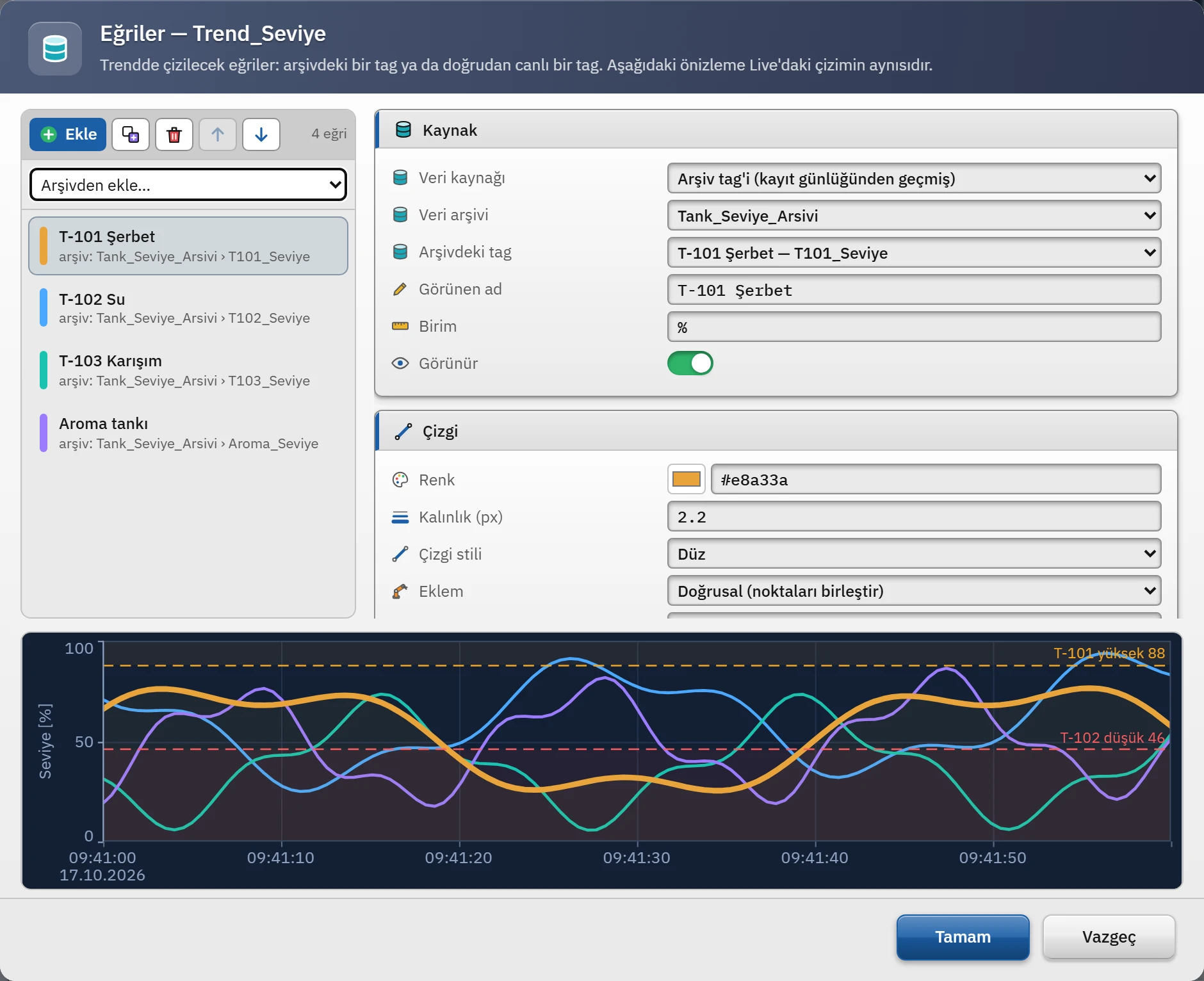Click the ruler icon beside Birim
Viewport: 1204px width, 981px height.
(400, 326)
